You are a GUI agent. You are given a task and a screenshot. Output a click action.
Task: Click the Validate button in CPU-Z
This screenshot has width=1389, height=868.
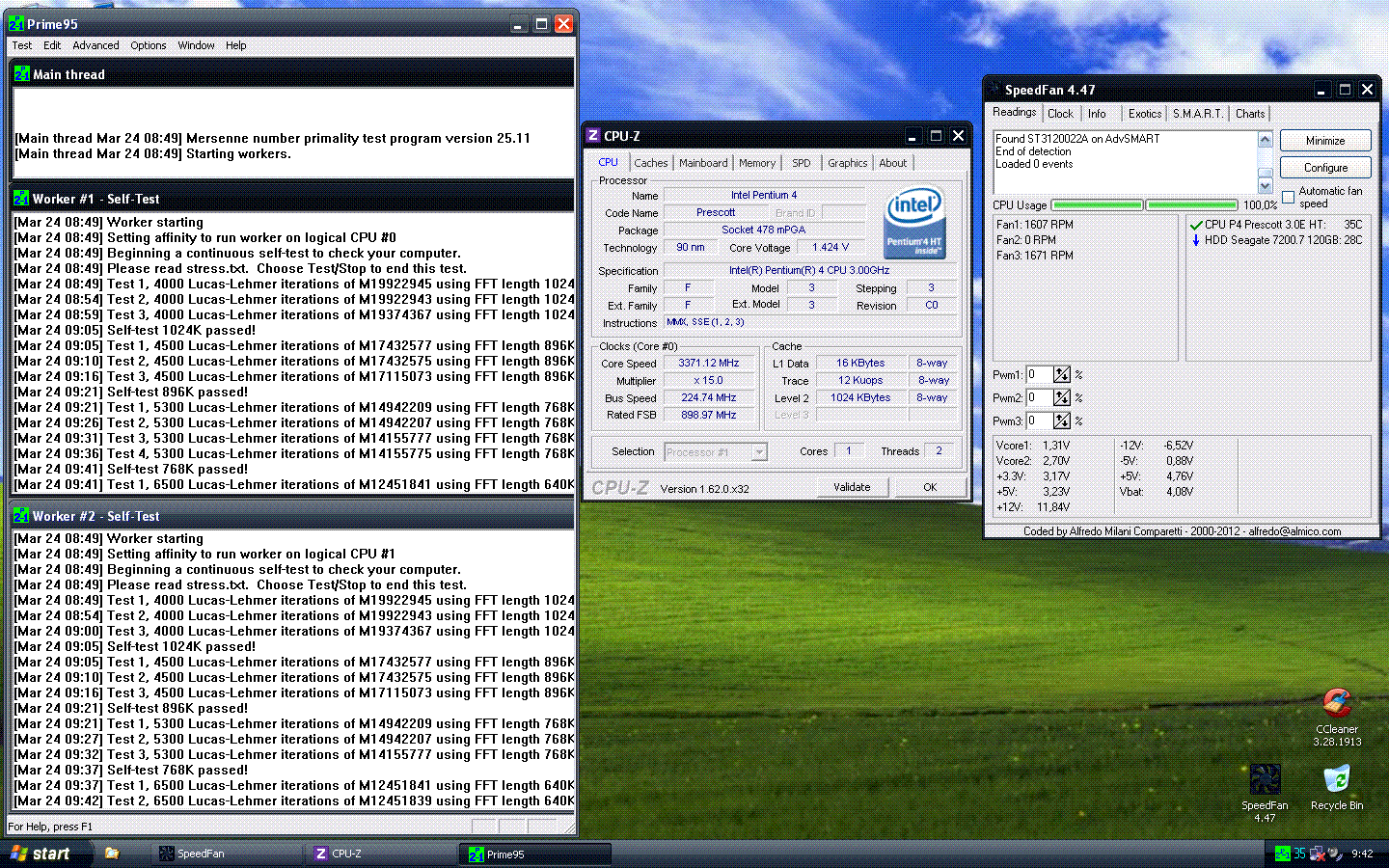click(x=852, y=487)
